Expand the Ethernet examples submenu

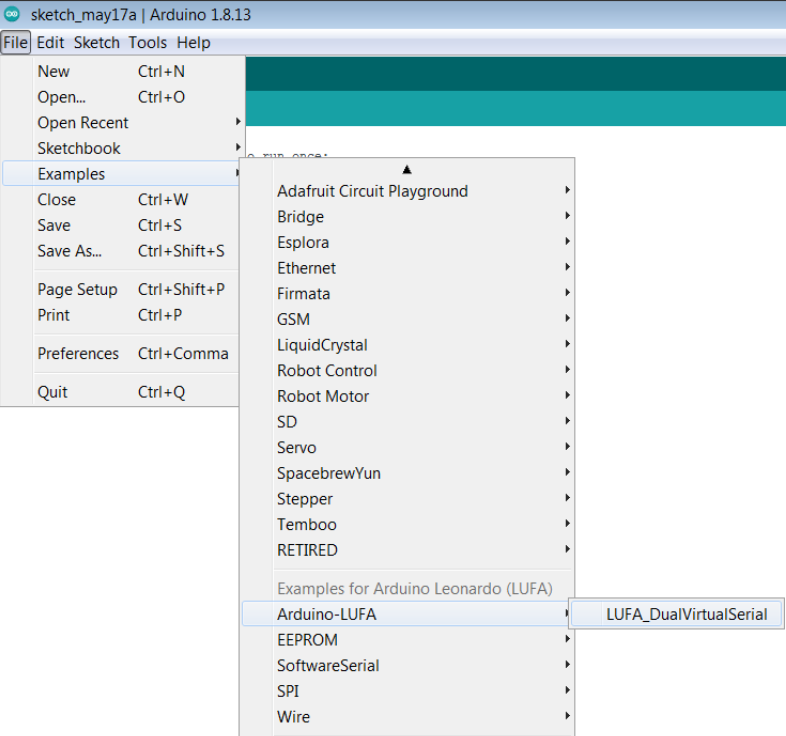(x=407, y=268)
